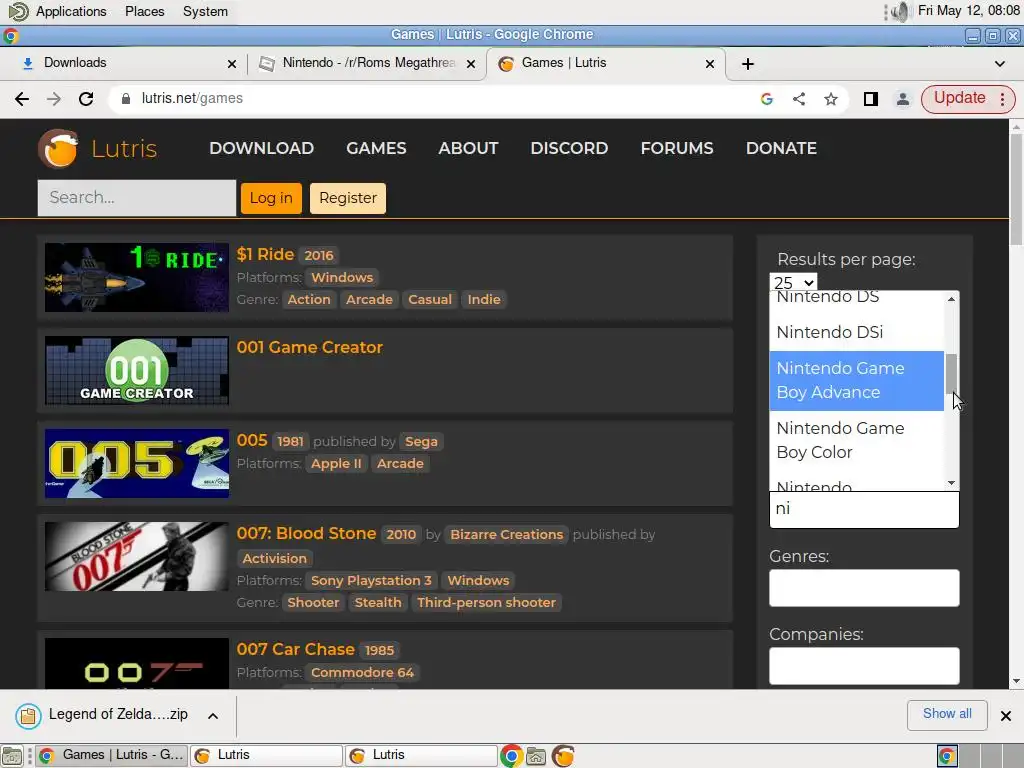Open the DOWNLOAD nav link
The height and width of the screenshot is (768, 1024).
(x=261, y=148)
